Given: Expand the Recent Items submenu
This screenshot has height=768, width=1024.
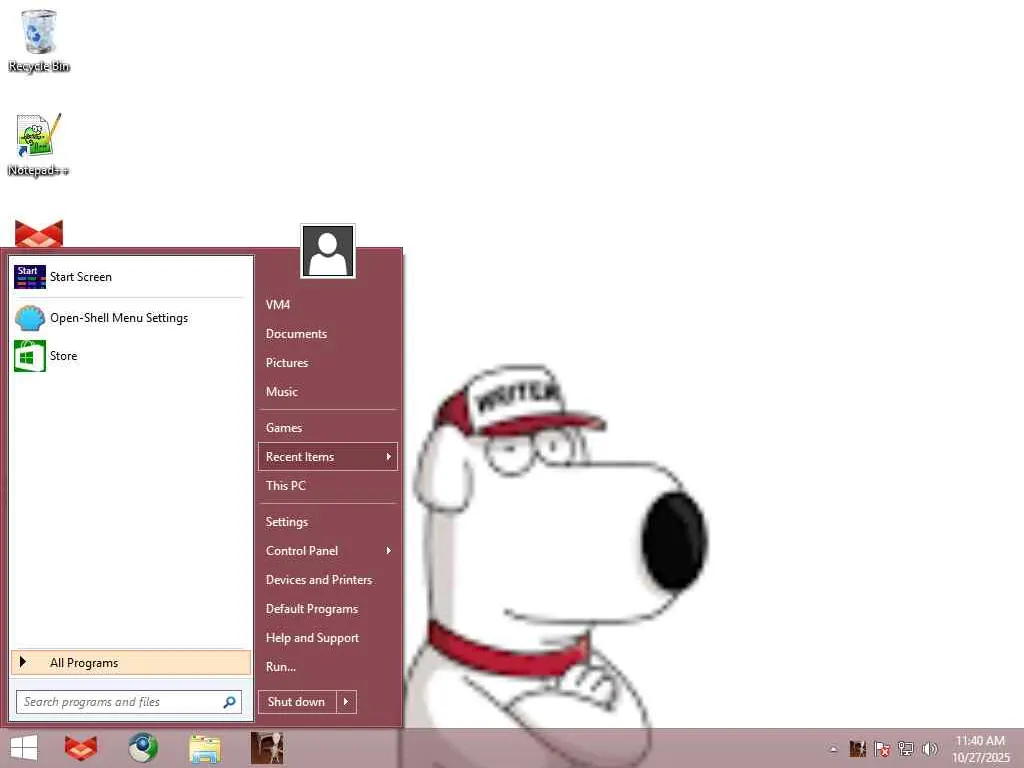Looking at the screenshot, I should coord(328,456).
